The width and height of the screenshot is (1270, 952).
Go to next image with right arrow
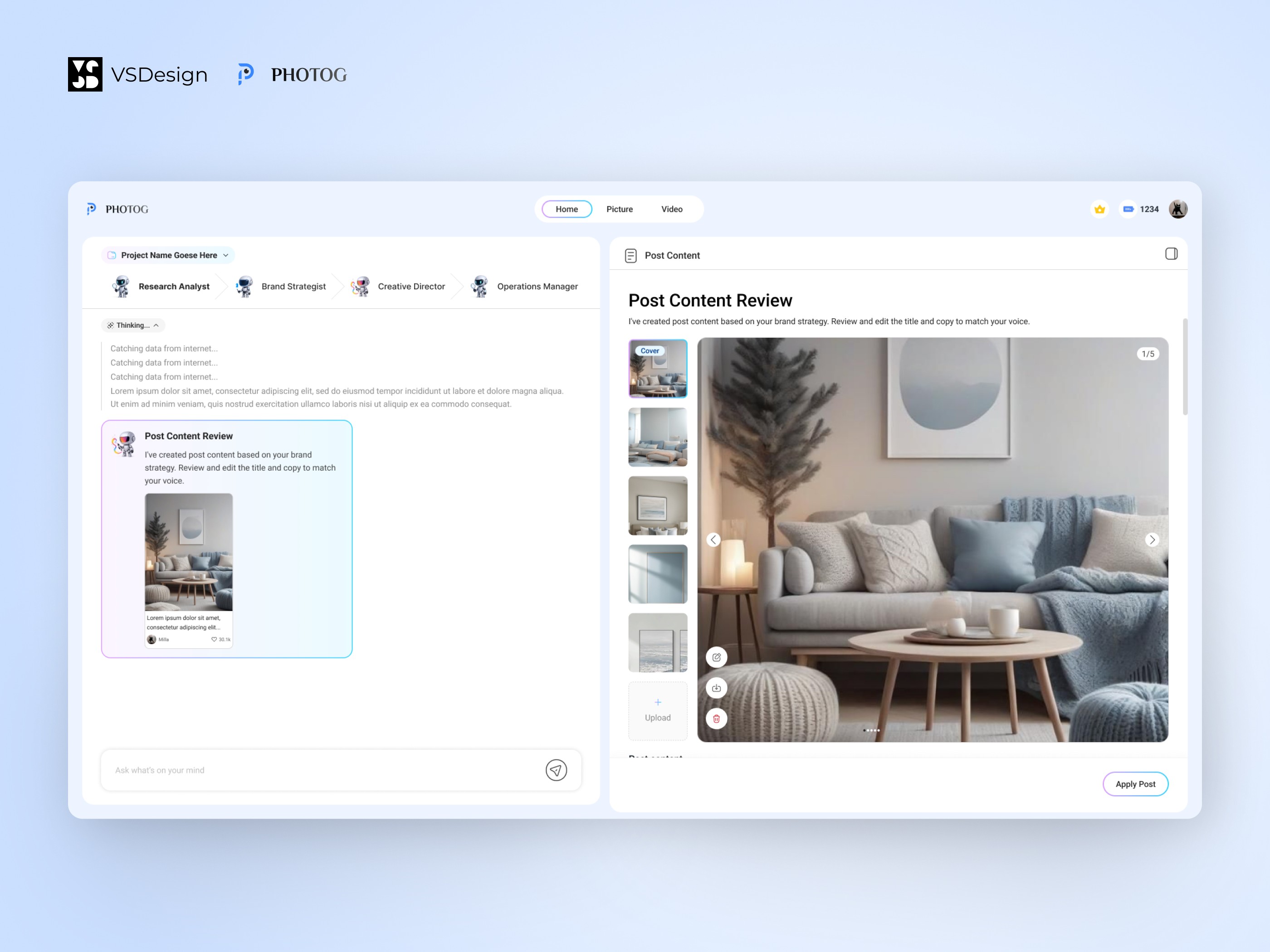(1152, 540)
